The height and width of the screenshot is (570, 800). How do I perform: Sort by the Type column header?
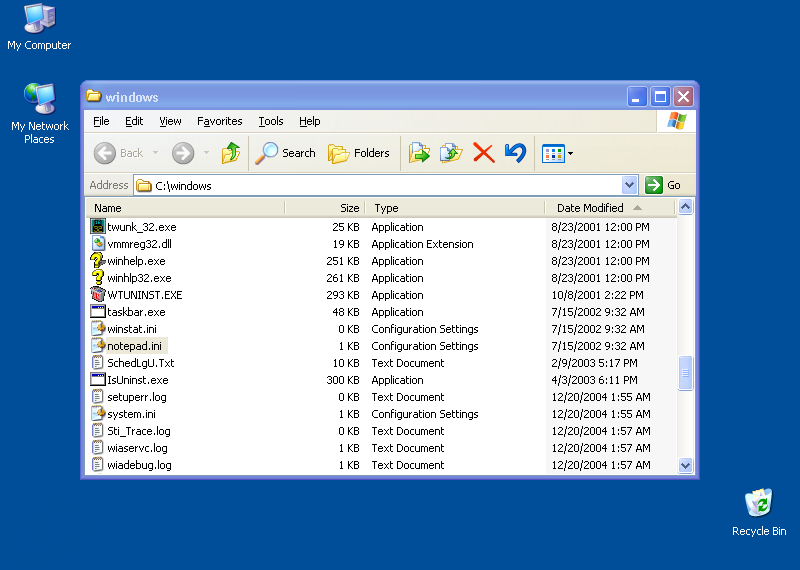click(x=455, y=208)
